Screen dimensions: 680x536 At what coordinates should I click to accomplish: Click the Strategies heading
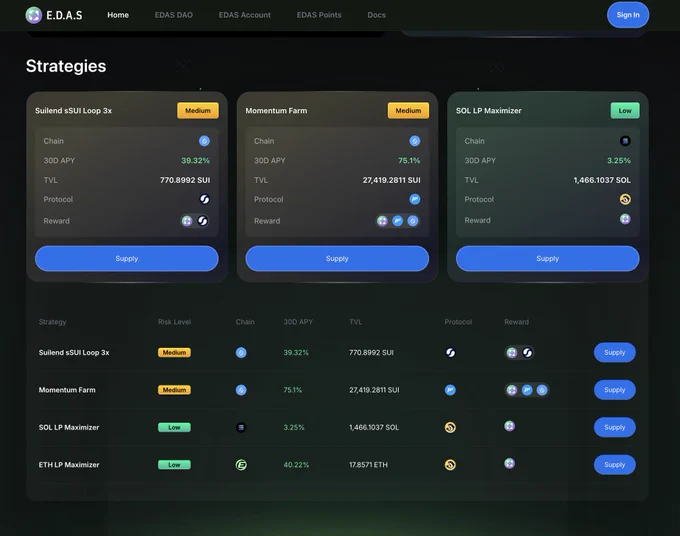coord(66,66)
